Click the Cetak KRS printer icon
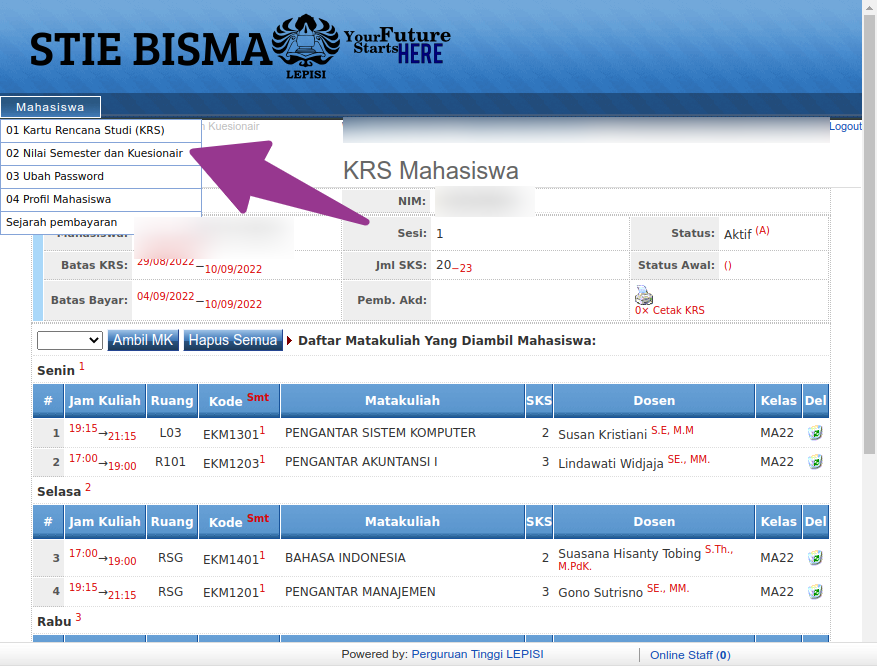 (644, 295)
